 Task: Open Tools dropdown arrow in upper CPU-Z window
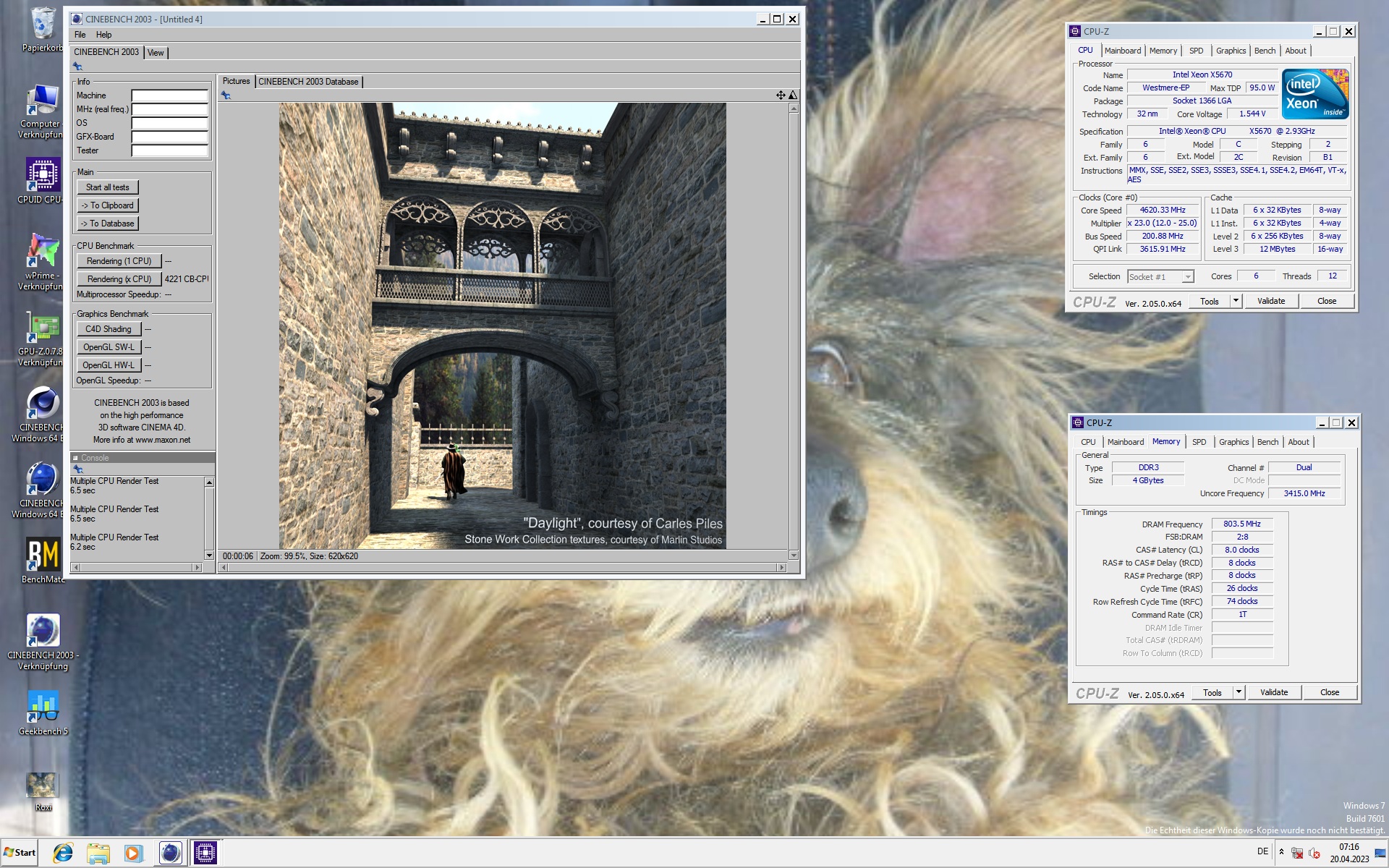[1236, 301]
